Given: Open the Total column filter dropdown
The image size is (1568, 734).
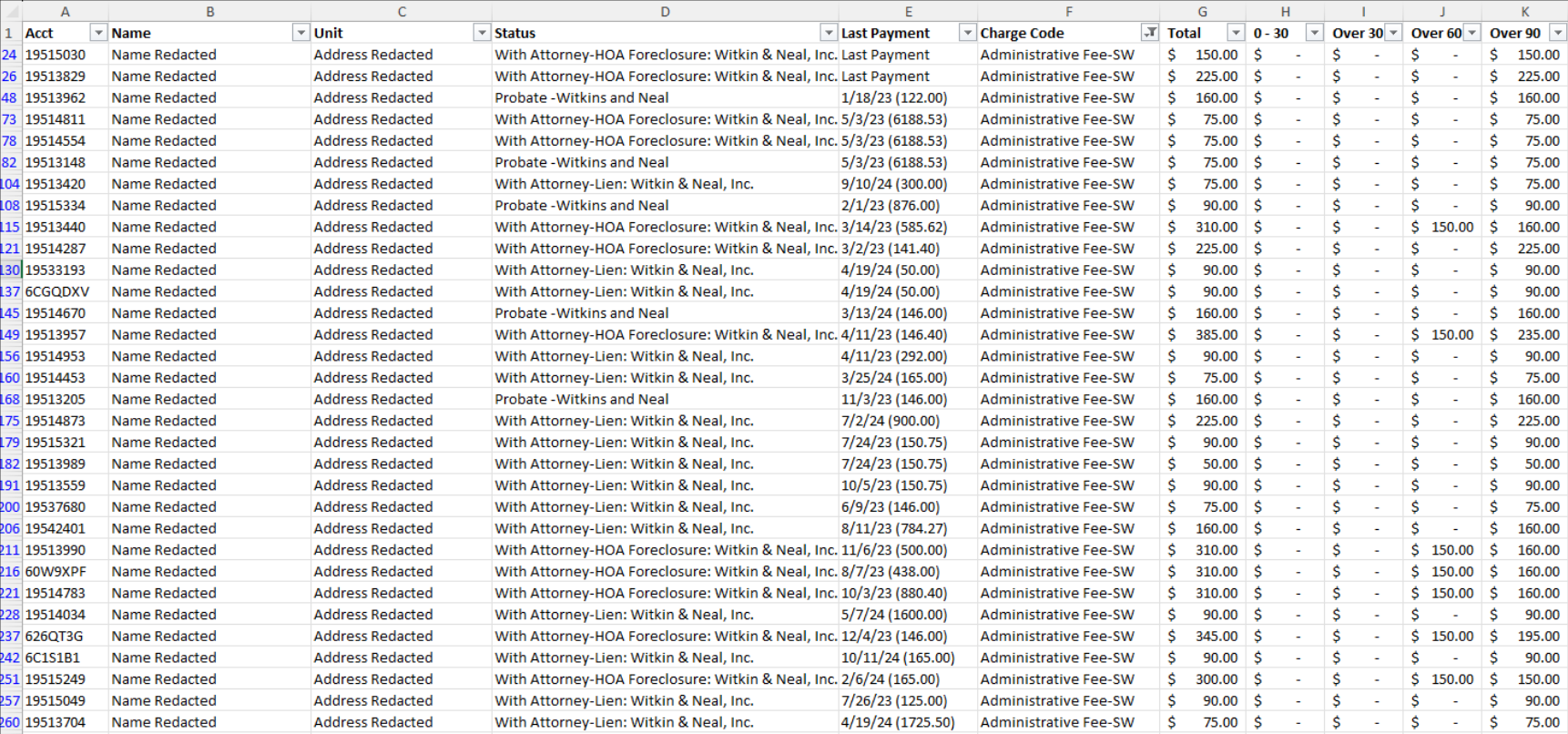Looking at the screenshot, I should point(1236,33).
